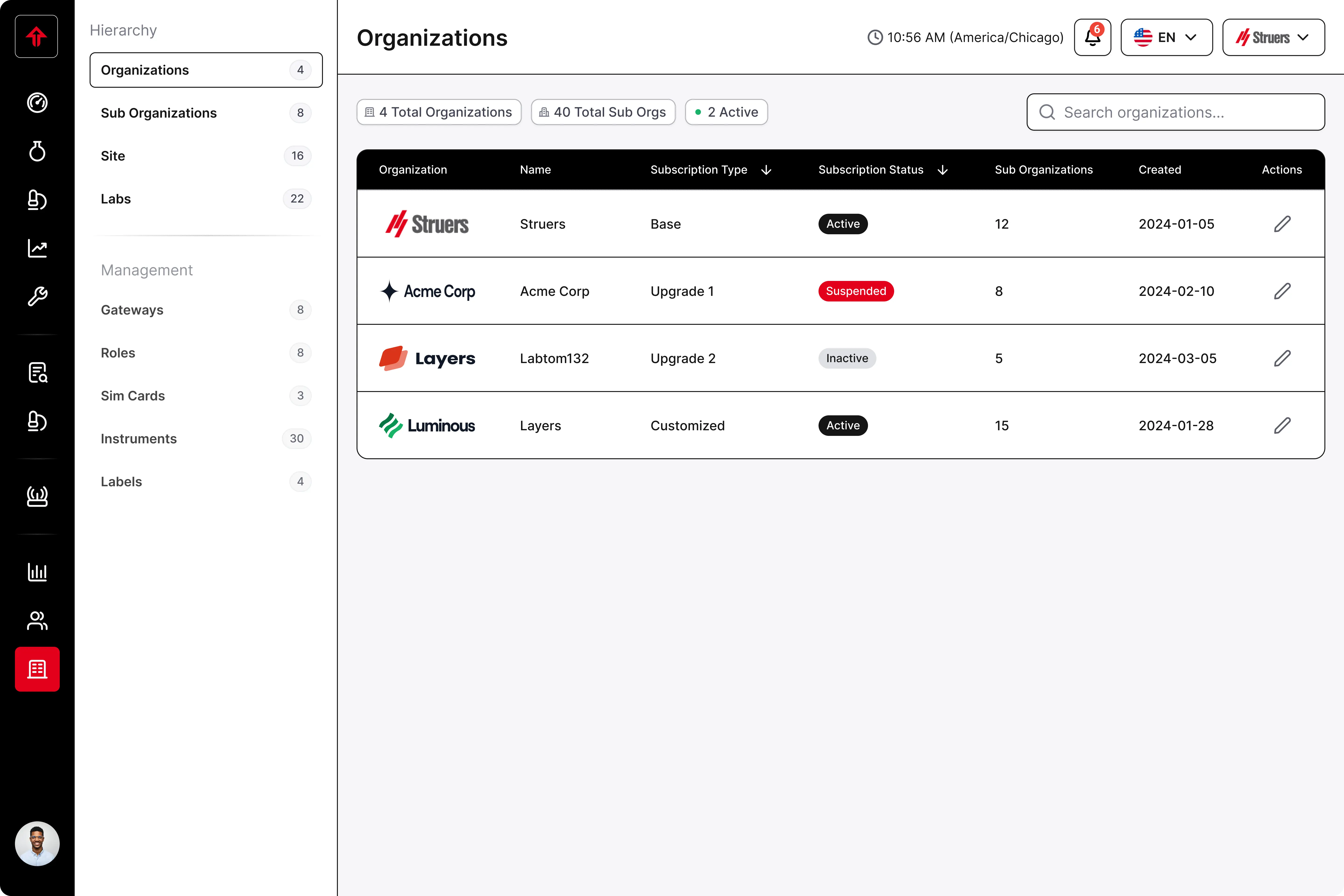This screenshot has height=896, width=1344.
Task: Click the Luminous logo in the table
Action: click(427, 426)
